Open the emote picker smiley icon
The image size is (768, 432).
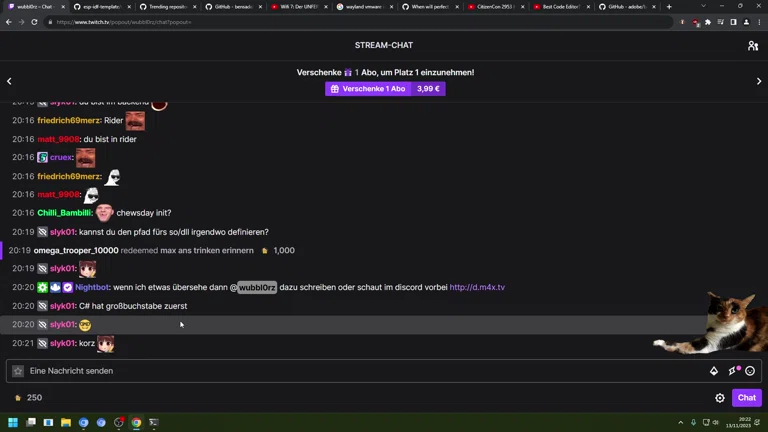750,371
